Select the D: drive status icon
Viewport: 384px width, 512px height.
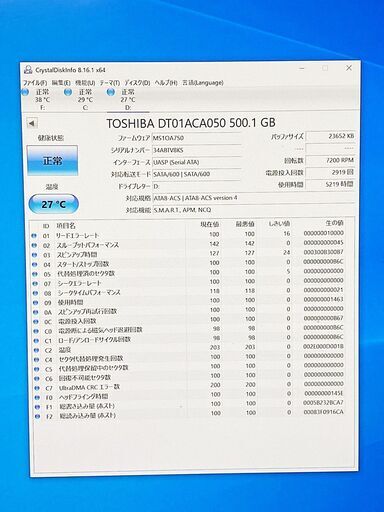coord(111,92)
